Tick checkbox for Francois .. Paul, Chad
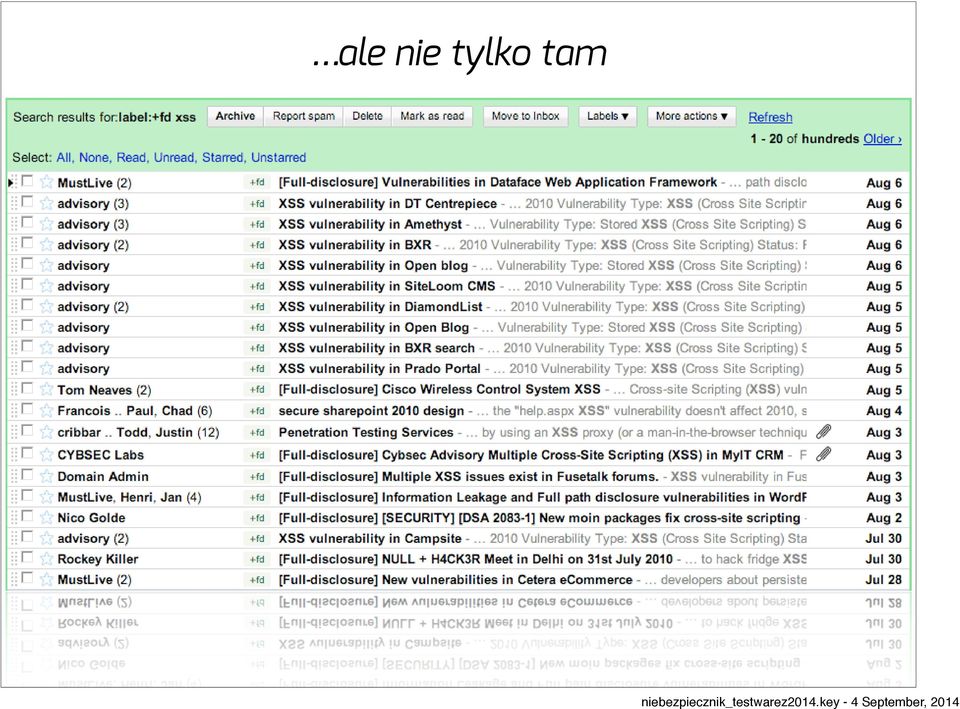The height and width of the screenshot is (709, 960). [x=27, y=410]
